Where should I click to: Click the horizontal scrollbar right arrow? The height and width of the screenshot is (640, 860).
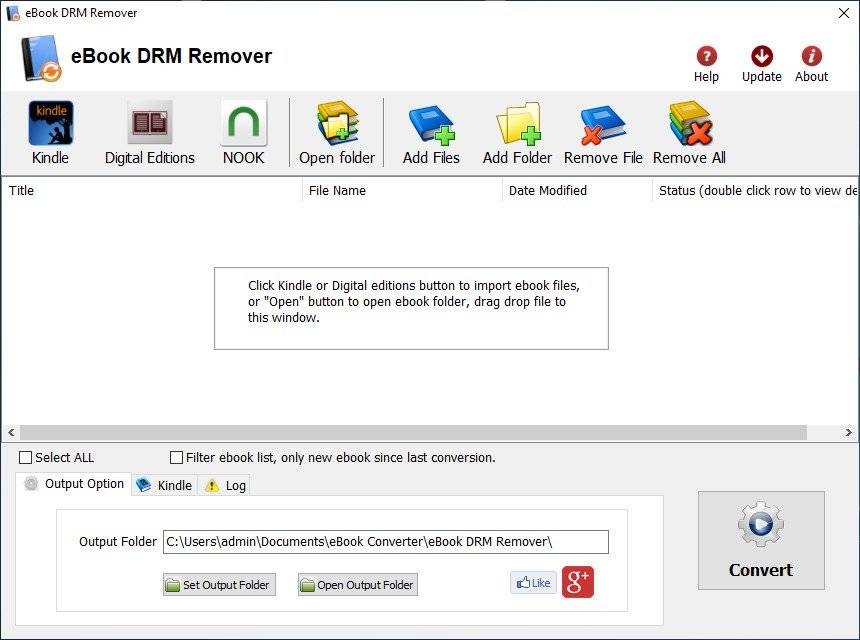(x=848, y=432)
